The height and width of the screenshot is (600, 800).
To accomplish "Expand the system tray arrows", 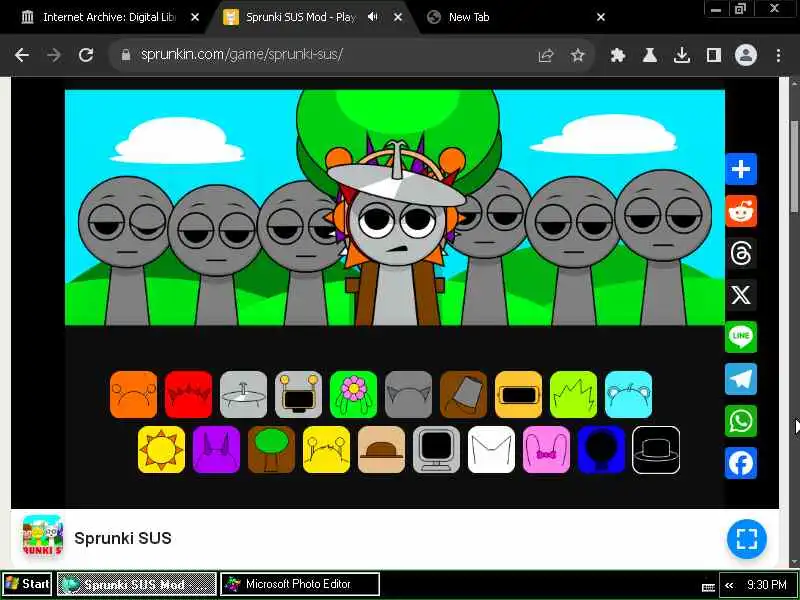I will [730, 585].
